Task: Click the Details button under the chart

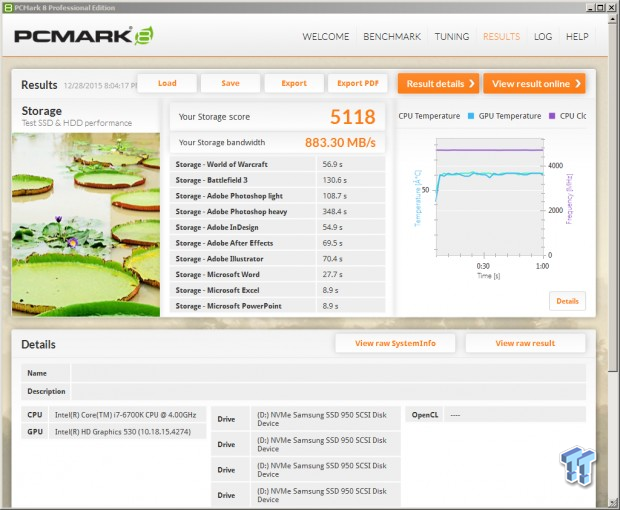Action: [x=567, y=301]
